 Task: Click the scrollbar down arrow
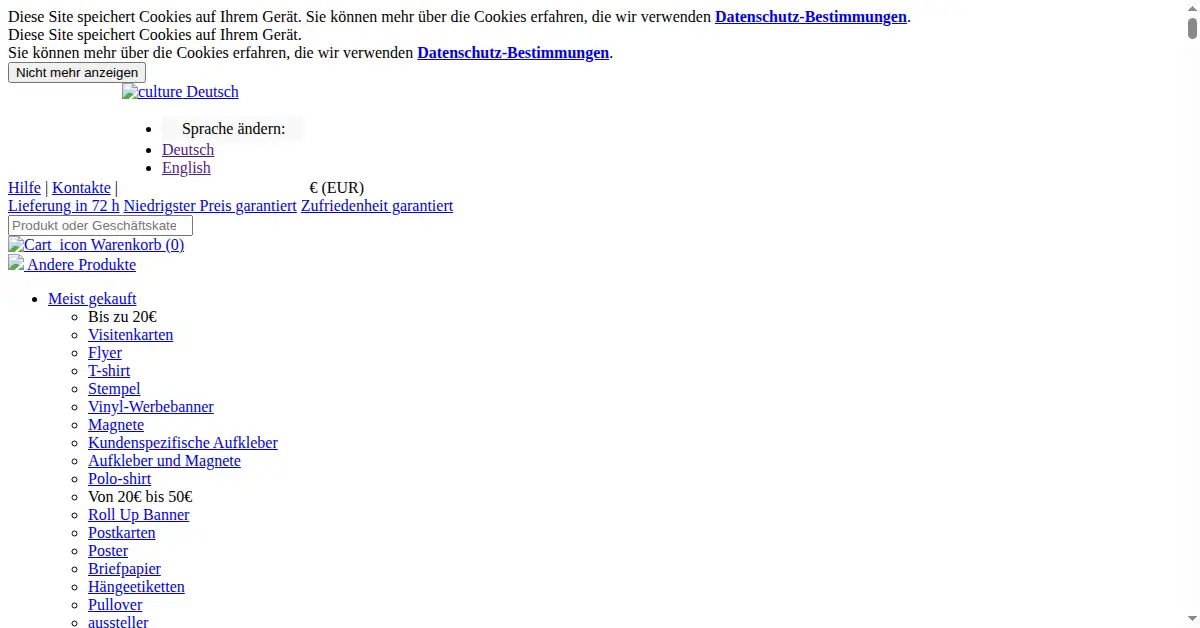pyautogui.click(x=1192, y=620)
